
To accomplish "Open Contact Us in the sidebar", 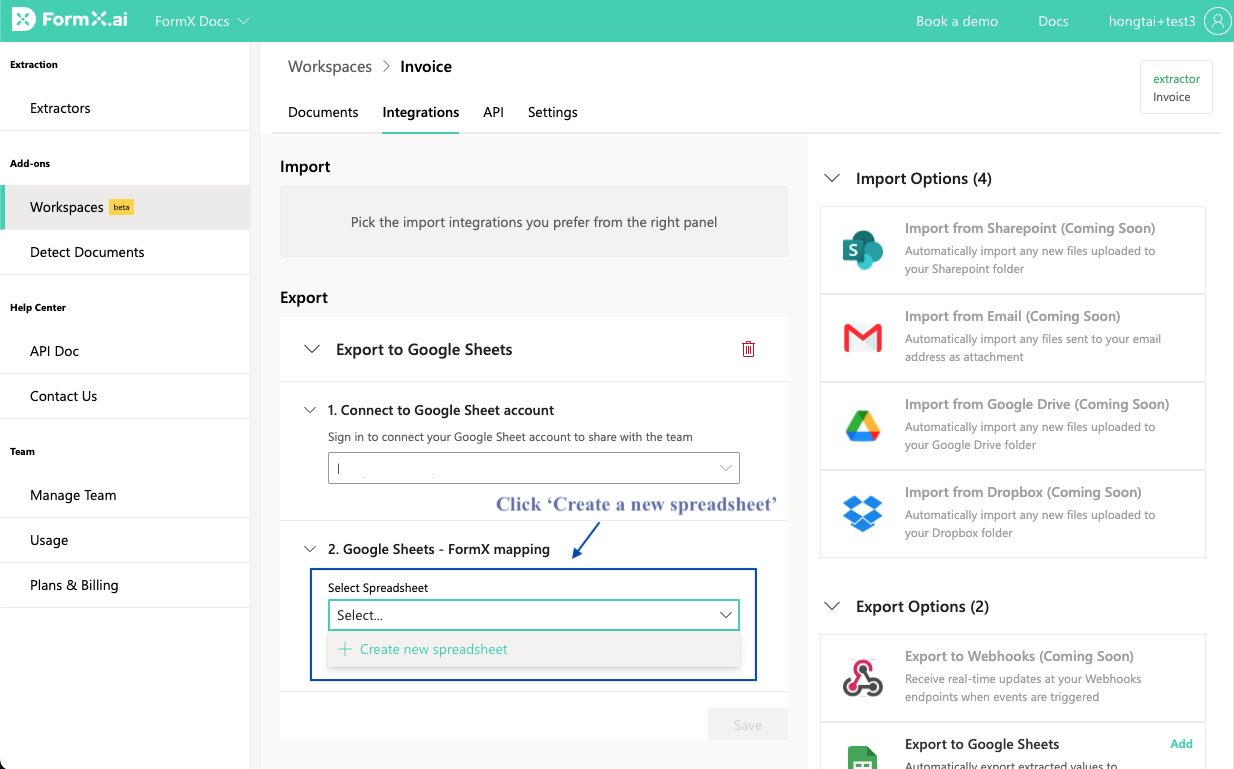I will 125,396.
